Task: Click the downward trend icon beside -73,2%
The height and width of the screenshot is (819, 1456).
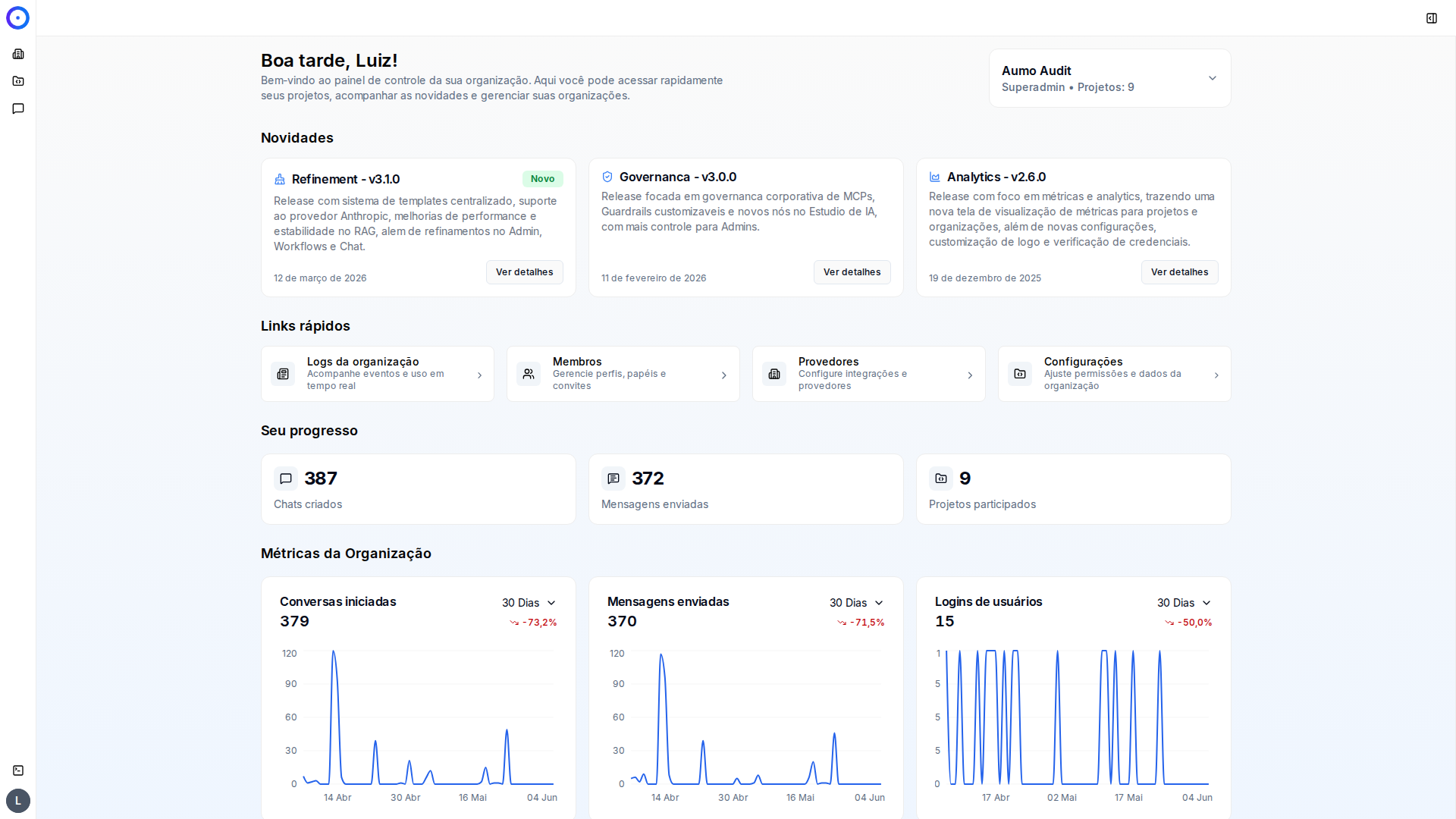Action: (514, 623)
